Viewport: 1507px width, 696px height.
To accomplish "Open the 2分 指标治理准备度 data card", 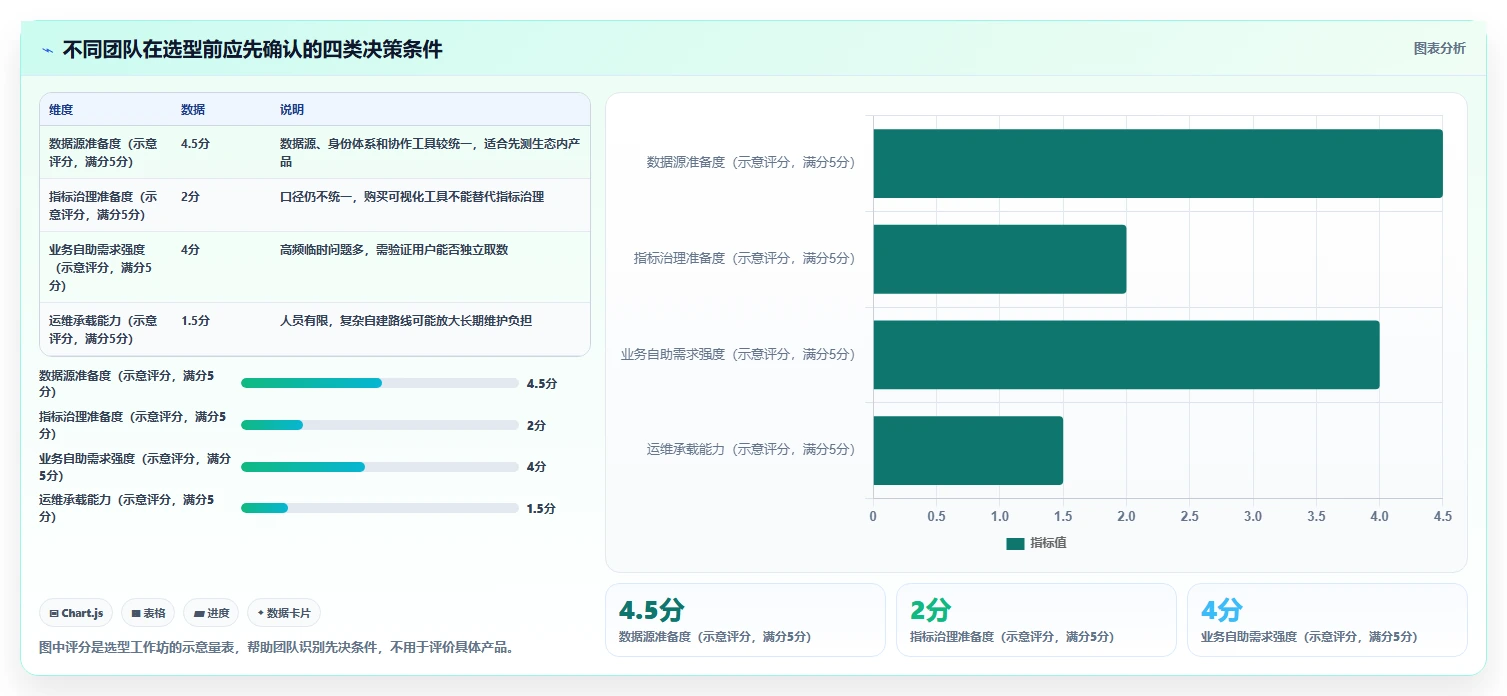I will click(1036, 620).
